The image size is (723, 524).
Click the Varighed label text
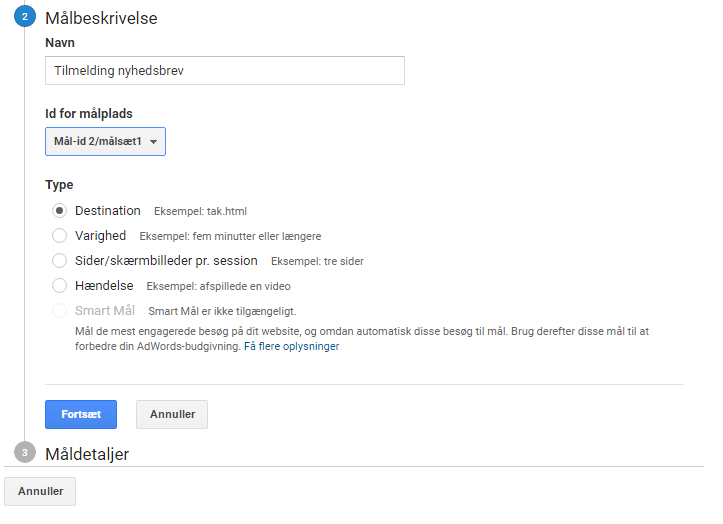[101, 236]
